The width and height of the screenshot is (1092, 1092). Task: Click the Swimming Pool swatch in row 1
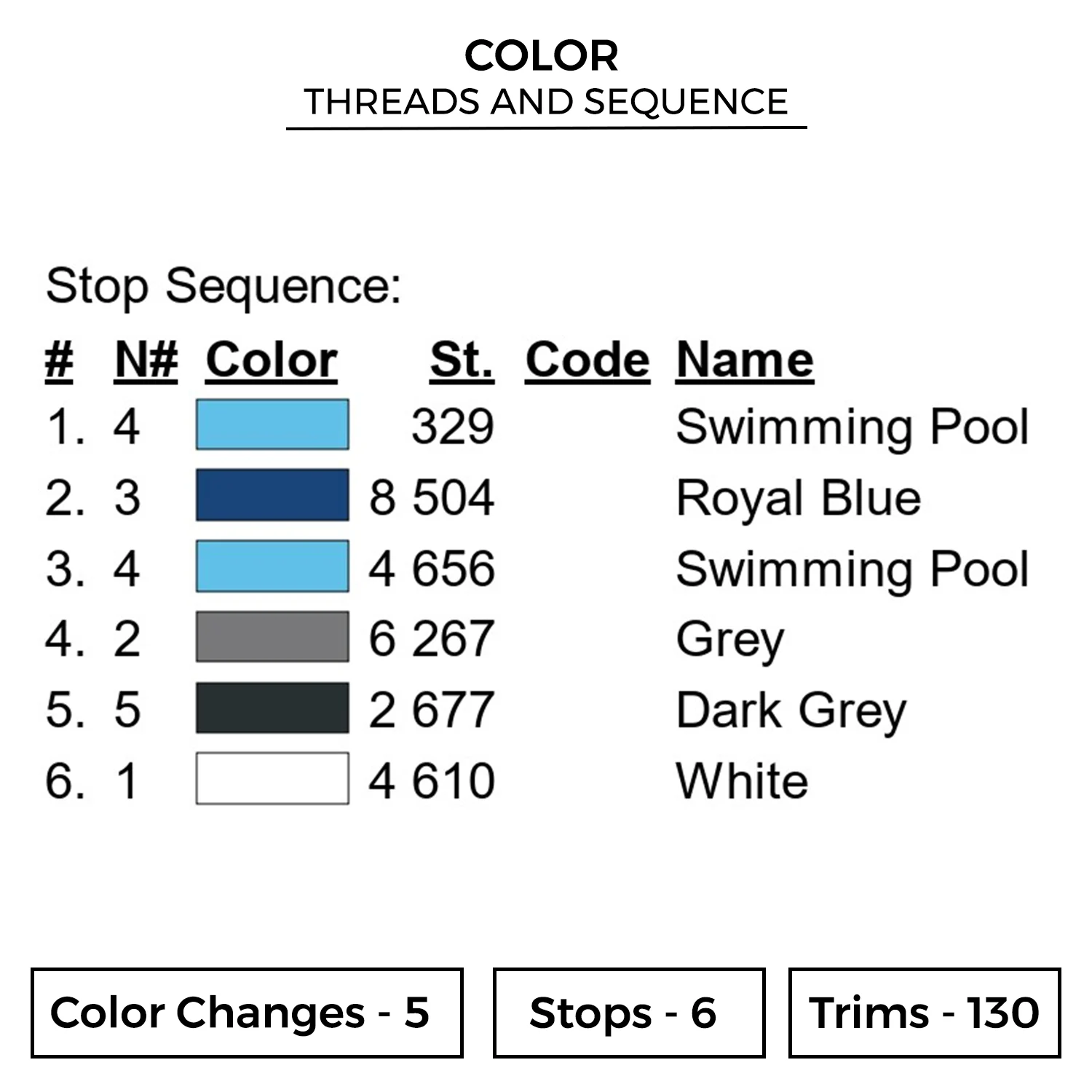(x=272, y=425)
